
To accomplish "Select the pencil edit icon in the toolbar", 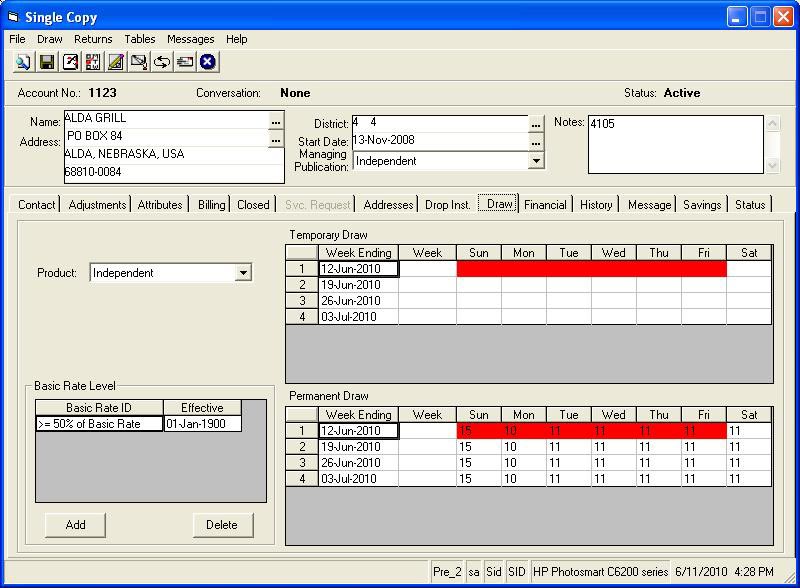I will coord(114,62).
